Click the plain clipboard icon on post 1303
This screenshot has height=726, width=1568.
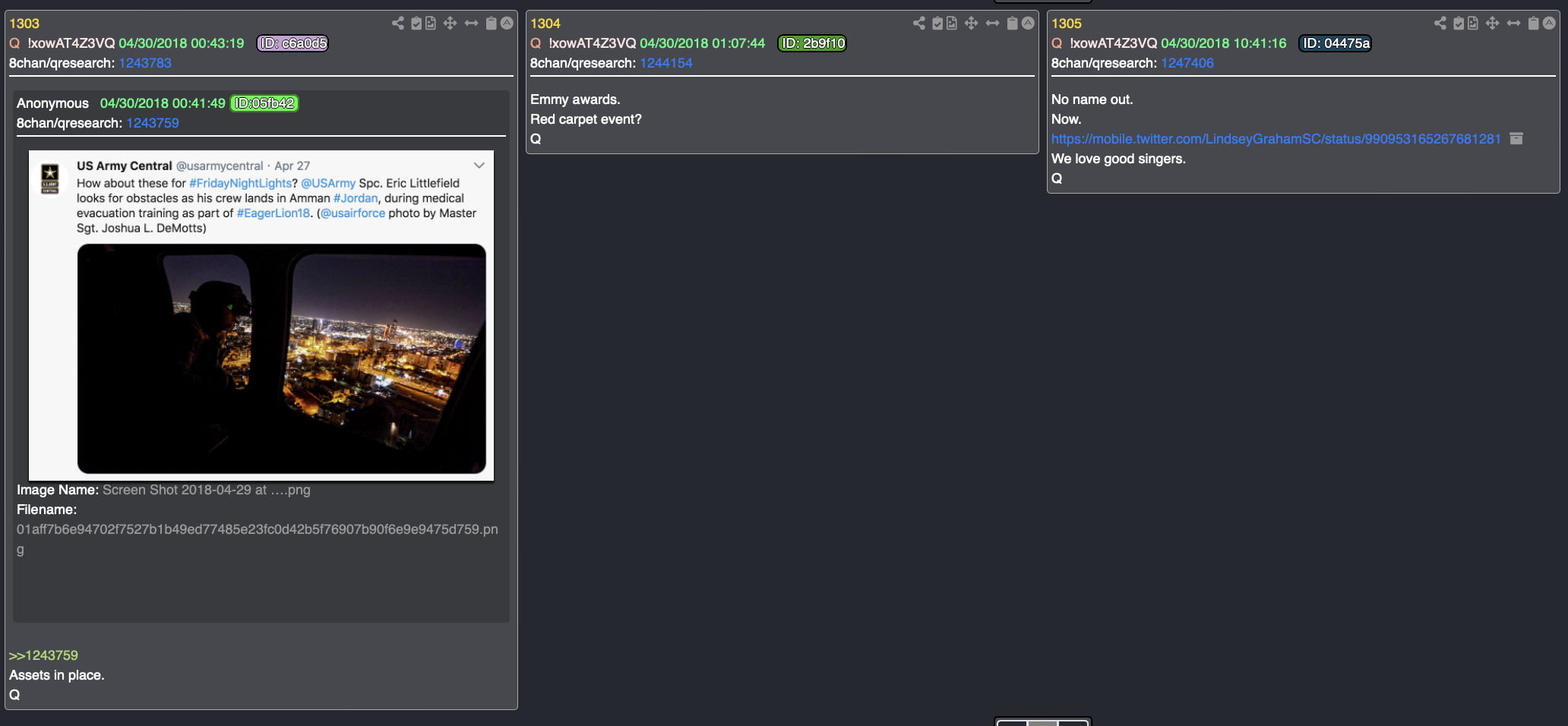[491, 24]
